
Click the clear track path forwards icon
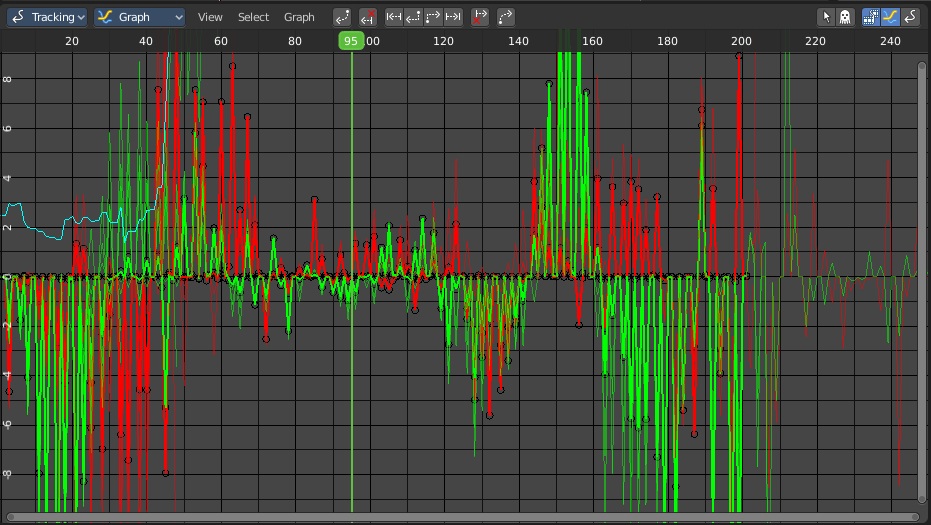480,17
